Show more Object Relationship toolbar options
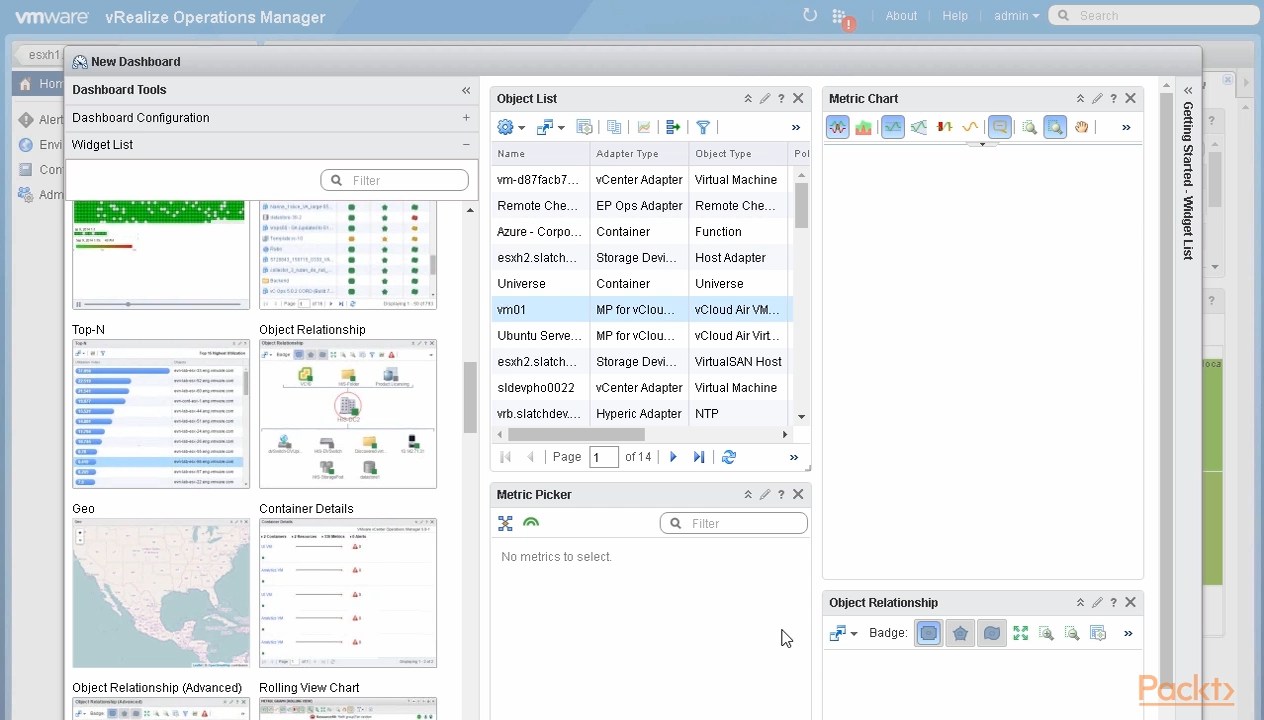The image size is (1264, 720). click(1128, 633)
